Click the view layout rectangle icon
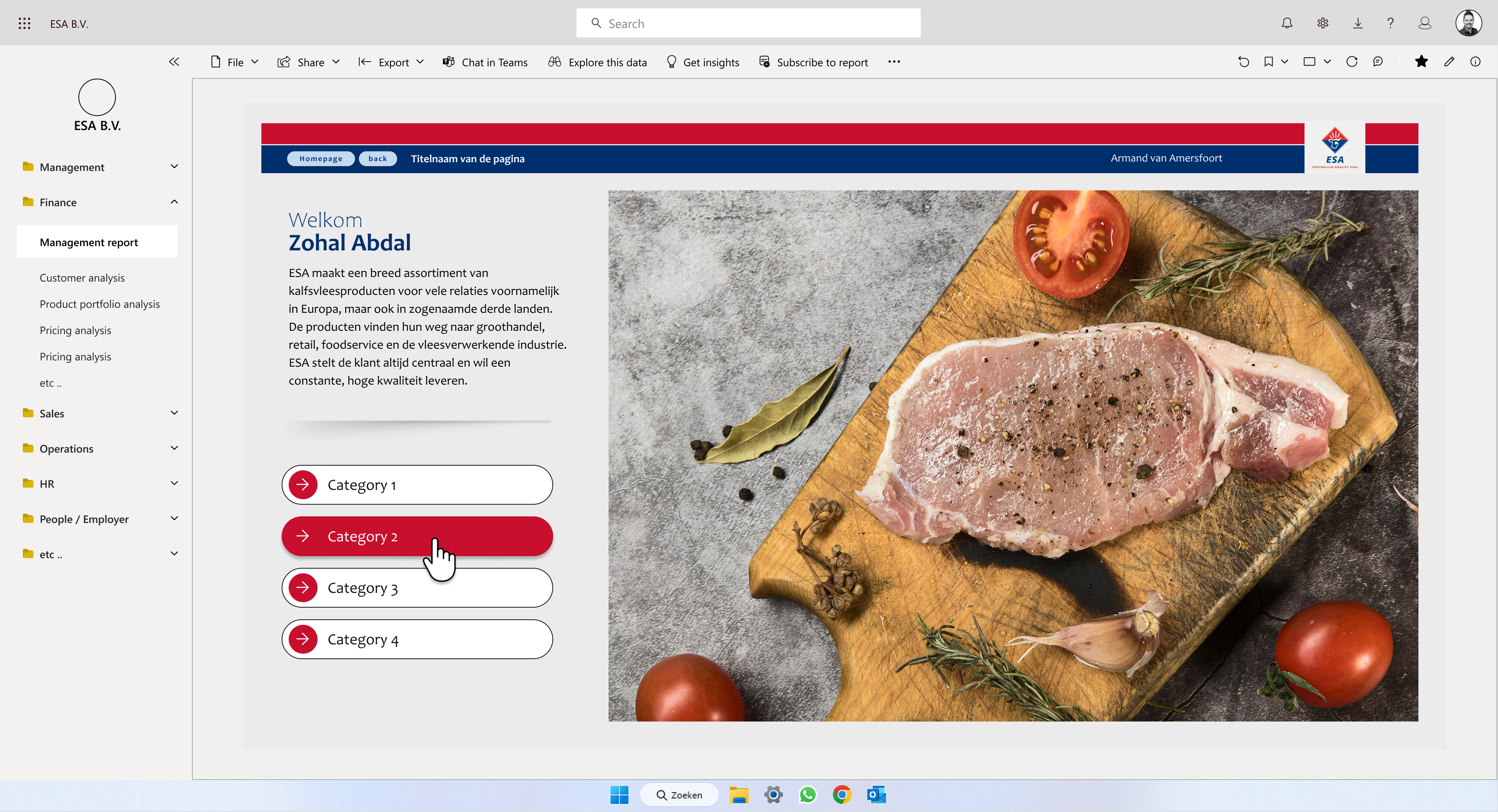 pos(1309,62)
